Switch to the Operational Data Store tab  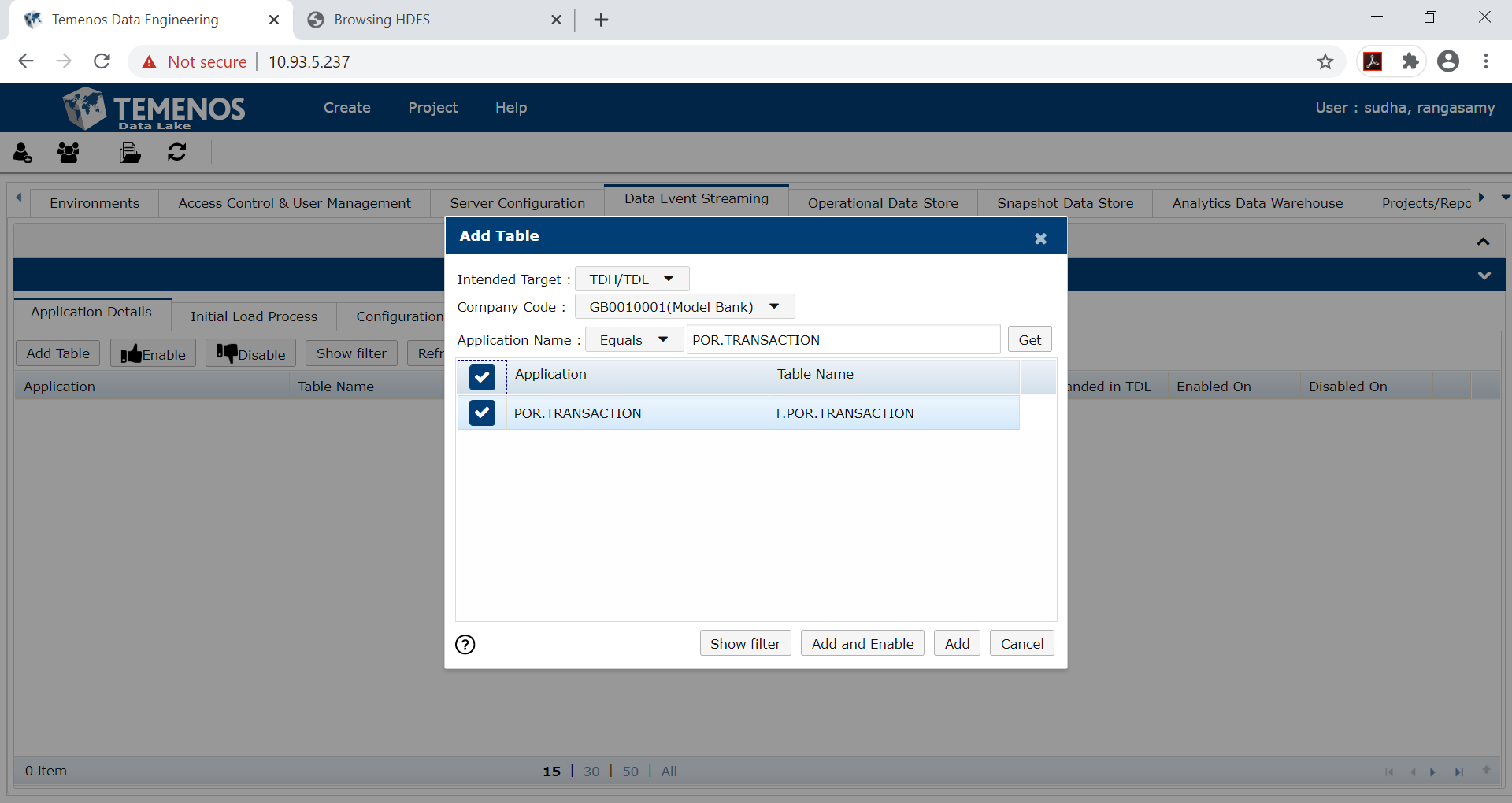883,203
